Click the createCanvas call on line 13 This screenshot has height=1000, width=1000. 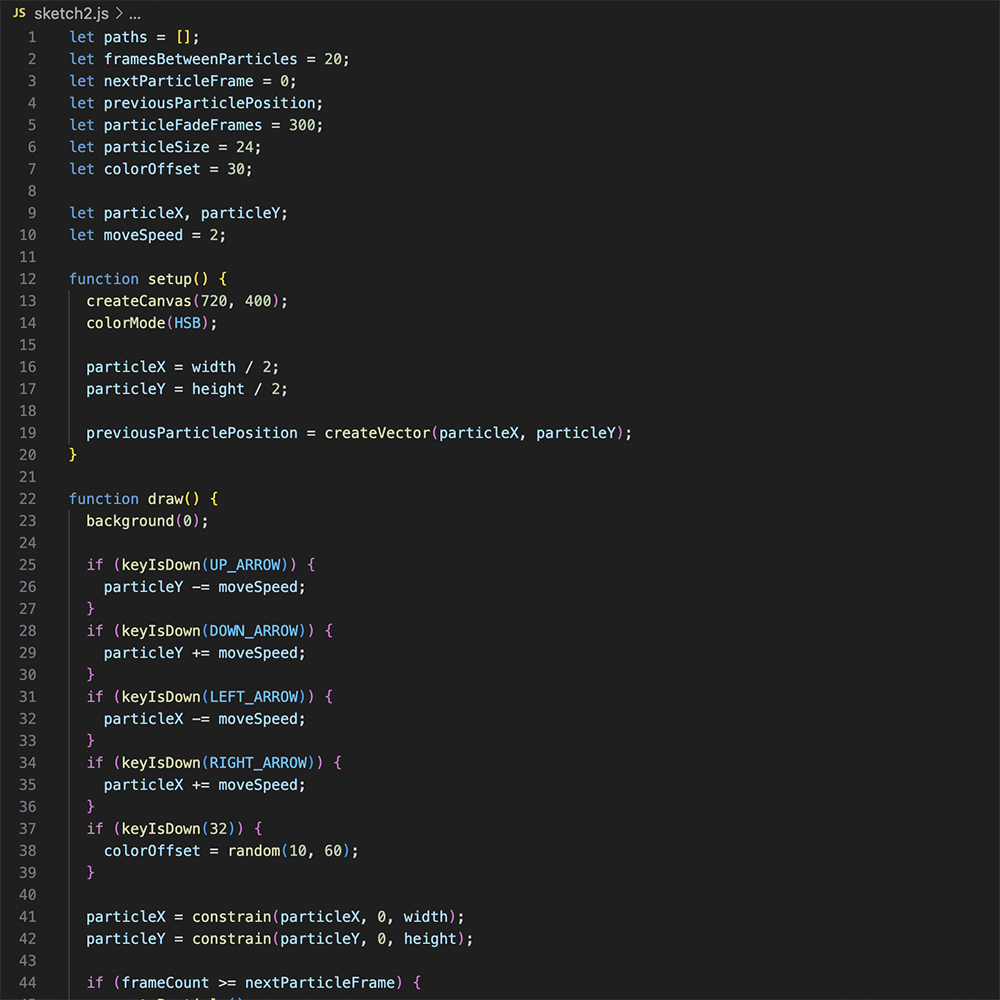tap(138, 300)
